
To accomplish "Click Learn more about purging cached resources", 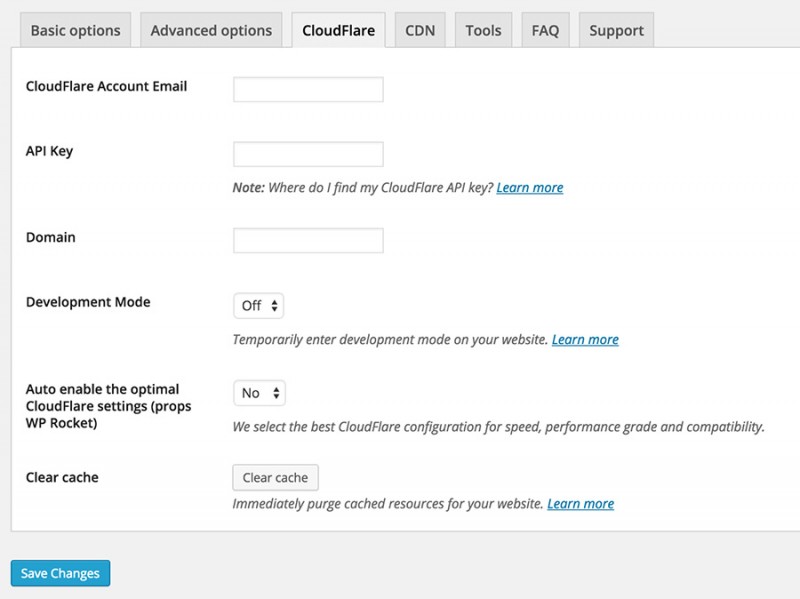I will click(580, 503).
